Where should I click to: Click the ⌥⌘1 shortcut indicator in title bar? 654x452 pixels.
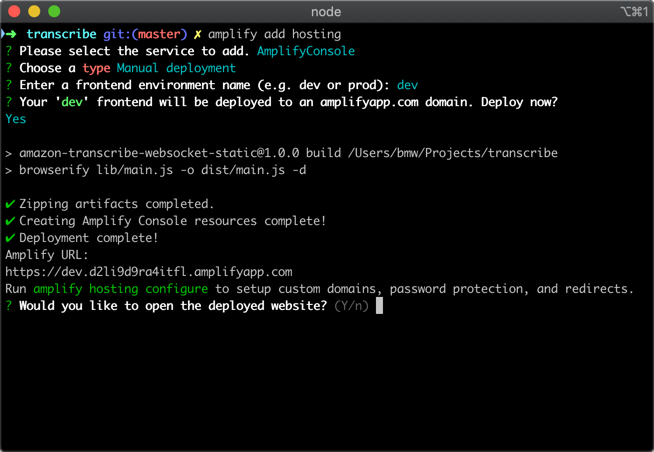[634, 12]
